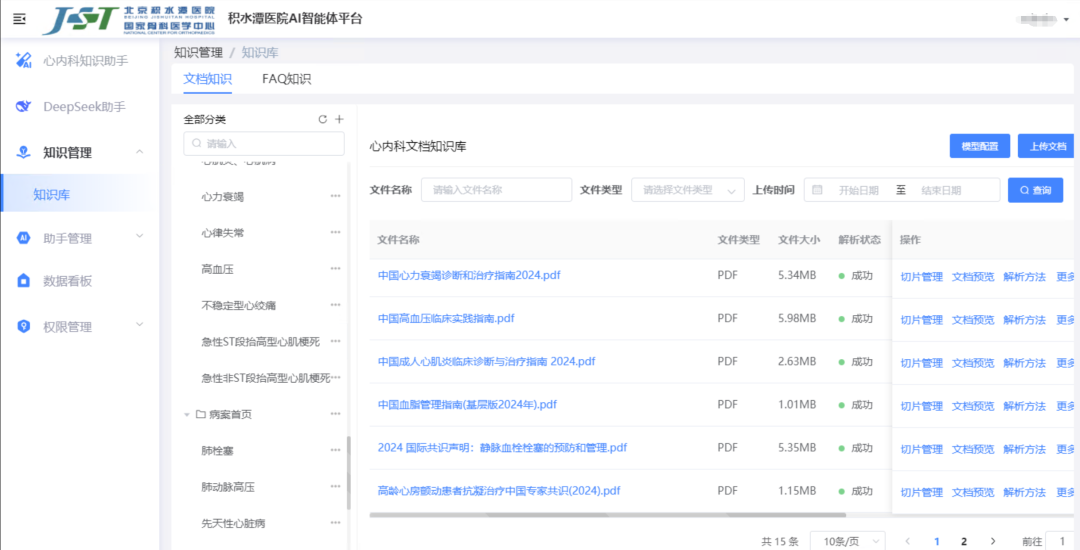
Task: Open more options for 不稳定型心绞痛
Action: point(335,305)
